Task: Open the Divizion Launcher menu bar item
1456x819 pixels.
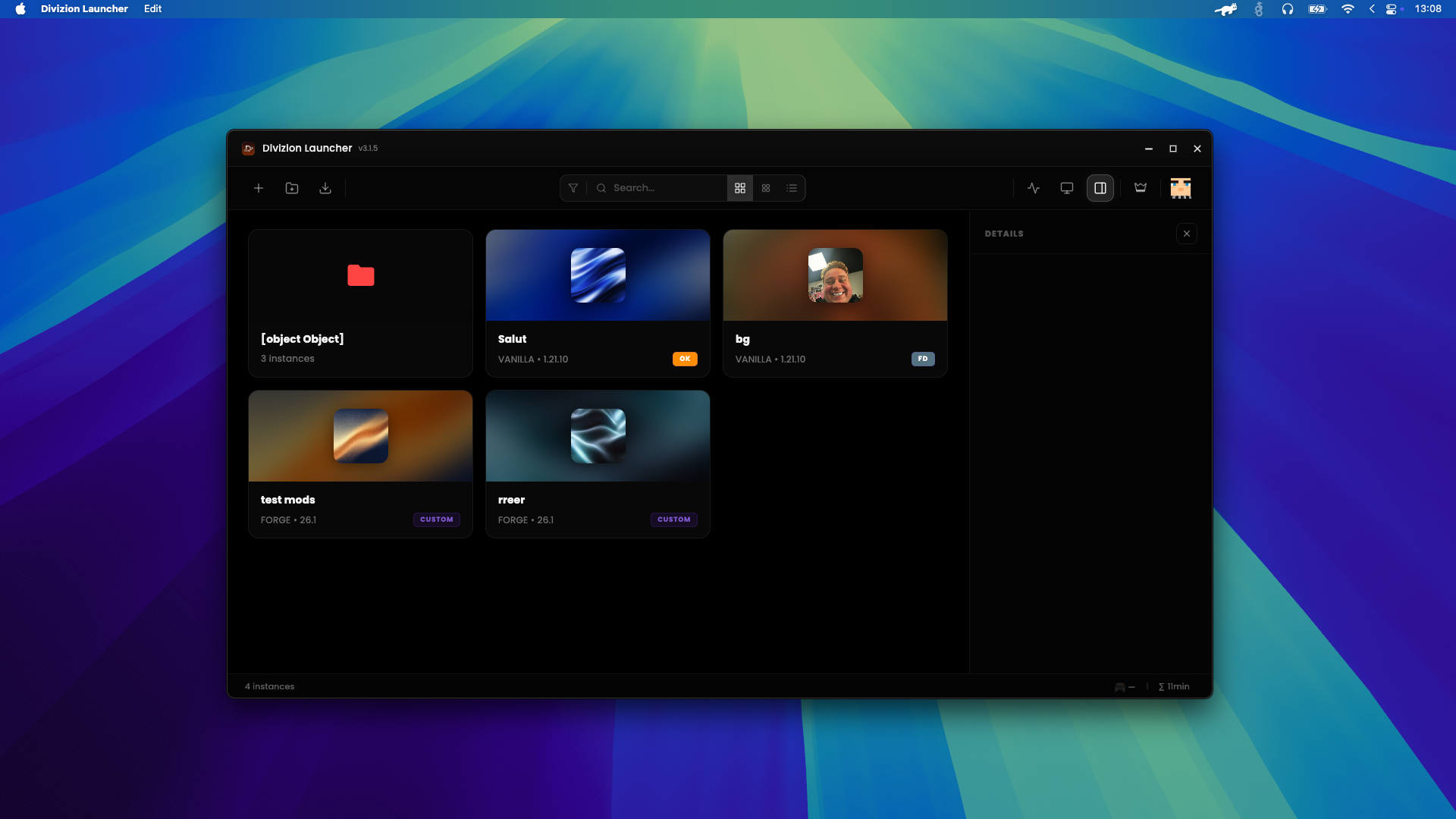Action: point(84,9)
